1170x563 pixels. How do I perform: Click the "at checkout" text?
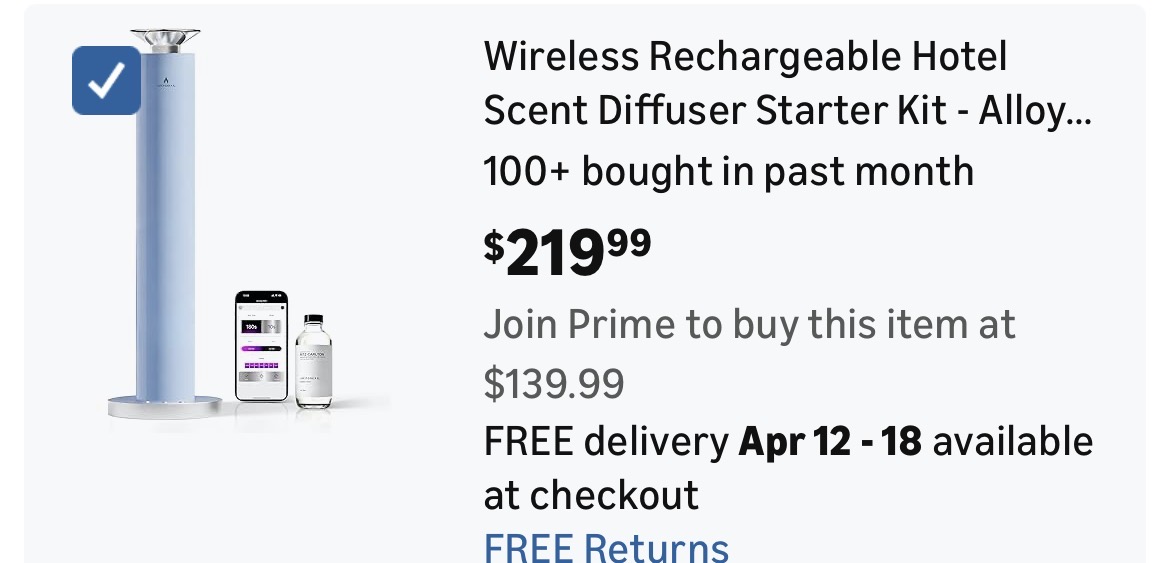(591, 495)
